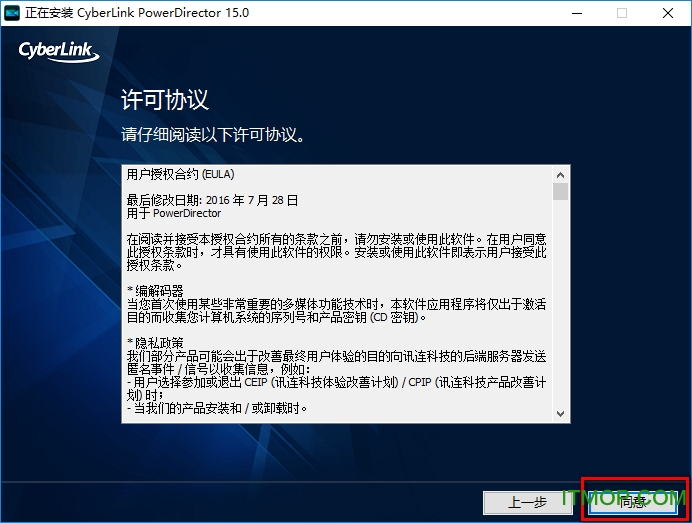Click the 许可协议 heading
Image resolution: width=692 pixels, height=523 pixels.
click(165, 101)
